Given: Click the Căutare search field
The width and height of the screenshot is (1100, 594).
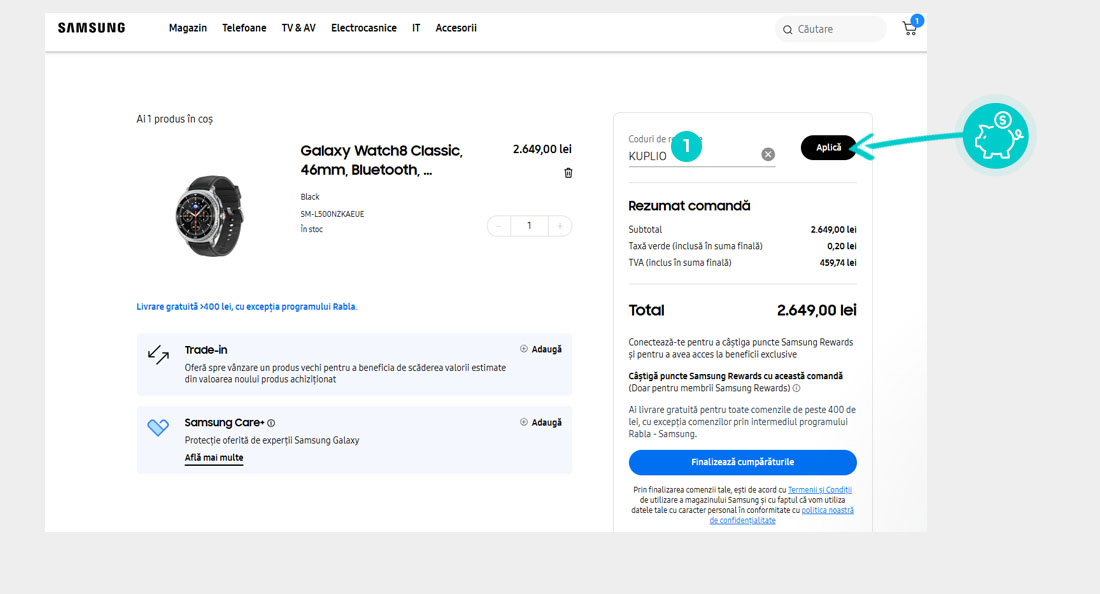Looking at the screenshot, I should 830,29.
